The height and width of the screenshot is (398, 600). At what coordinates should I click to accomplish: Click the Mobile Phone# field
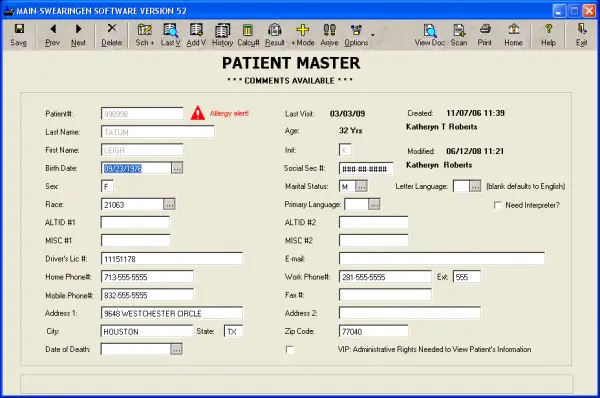147,295
